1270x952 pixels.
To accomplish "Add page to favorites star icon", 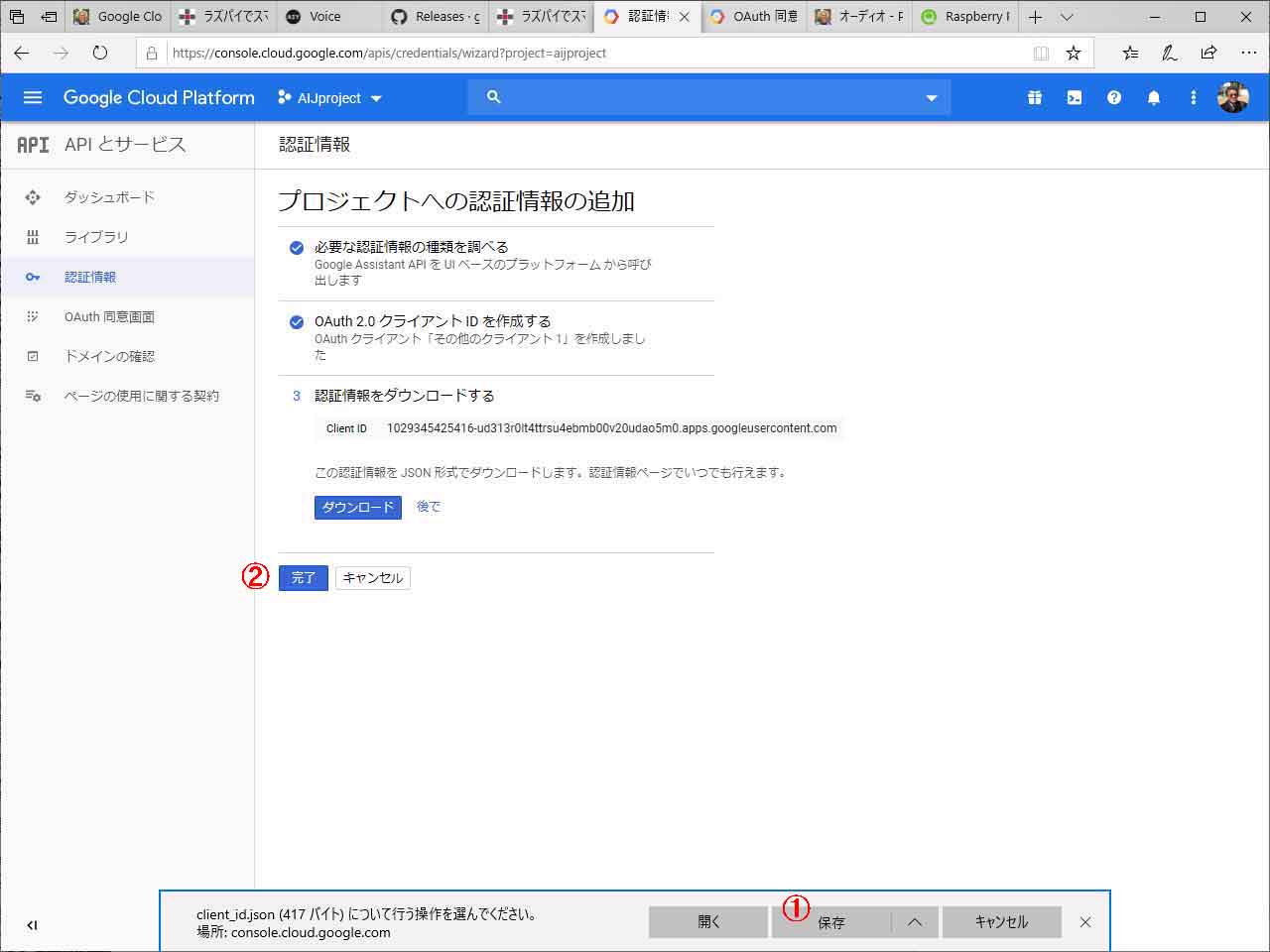I will (x=1074, y=53).
